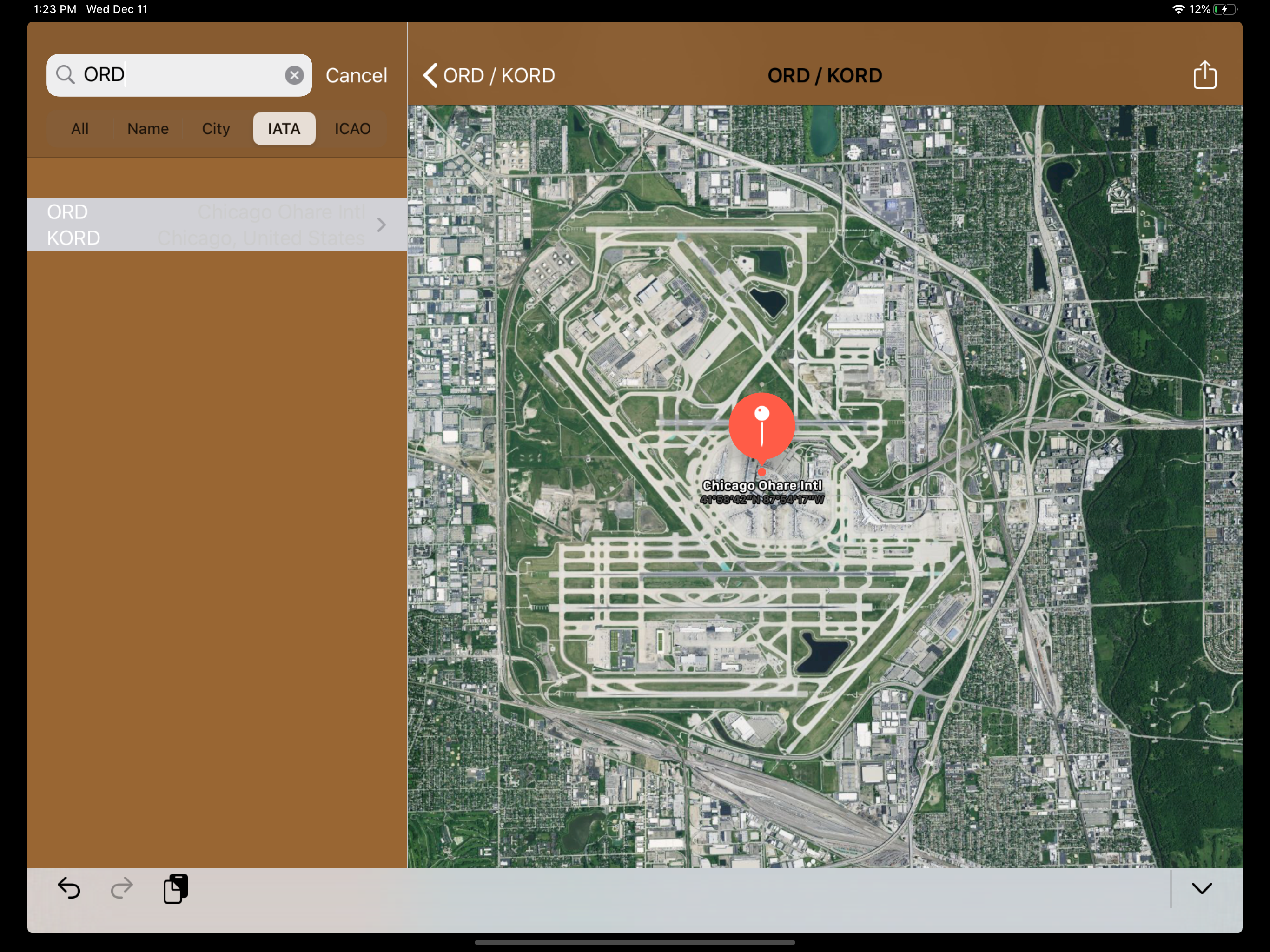Collapse keyboard bar with down chevron
This screenshot has height=952, width=1270.
tap(1201, 888)
